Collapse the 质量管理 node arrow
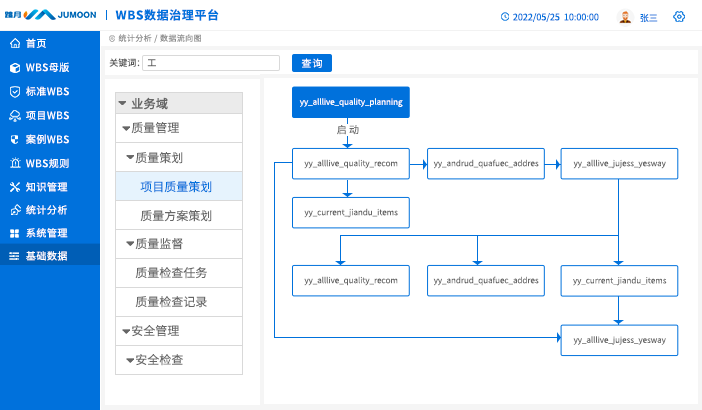Screen dimensions: 702x410 126,128
